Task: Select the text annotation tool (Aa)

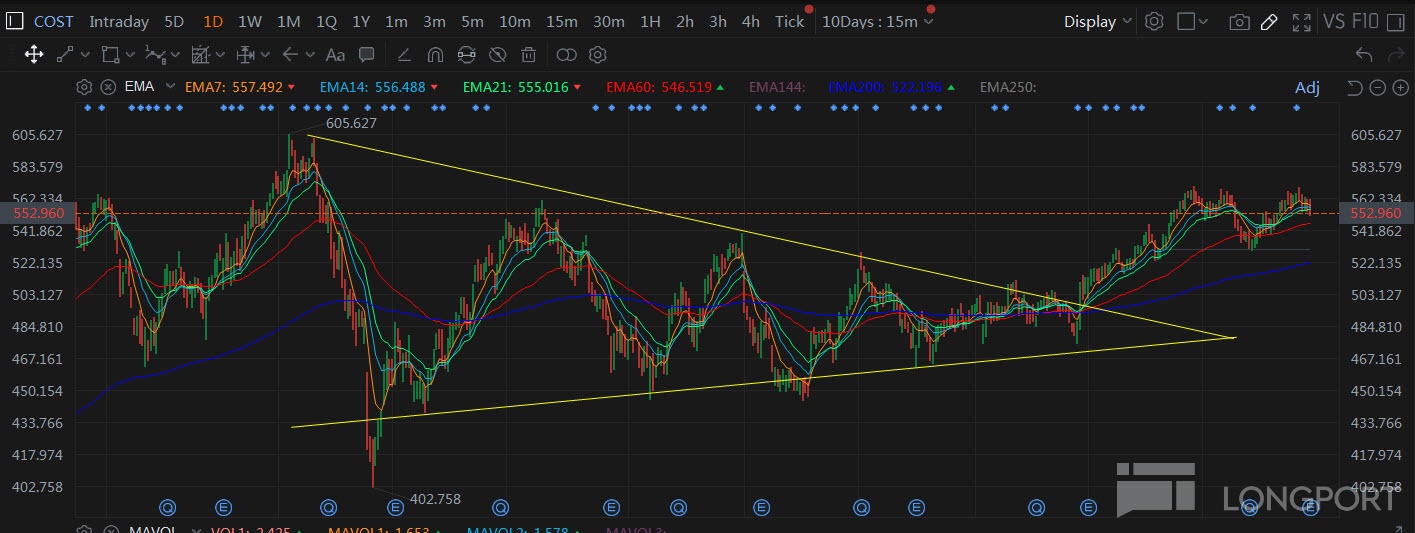Action: 335,55
